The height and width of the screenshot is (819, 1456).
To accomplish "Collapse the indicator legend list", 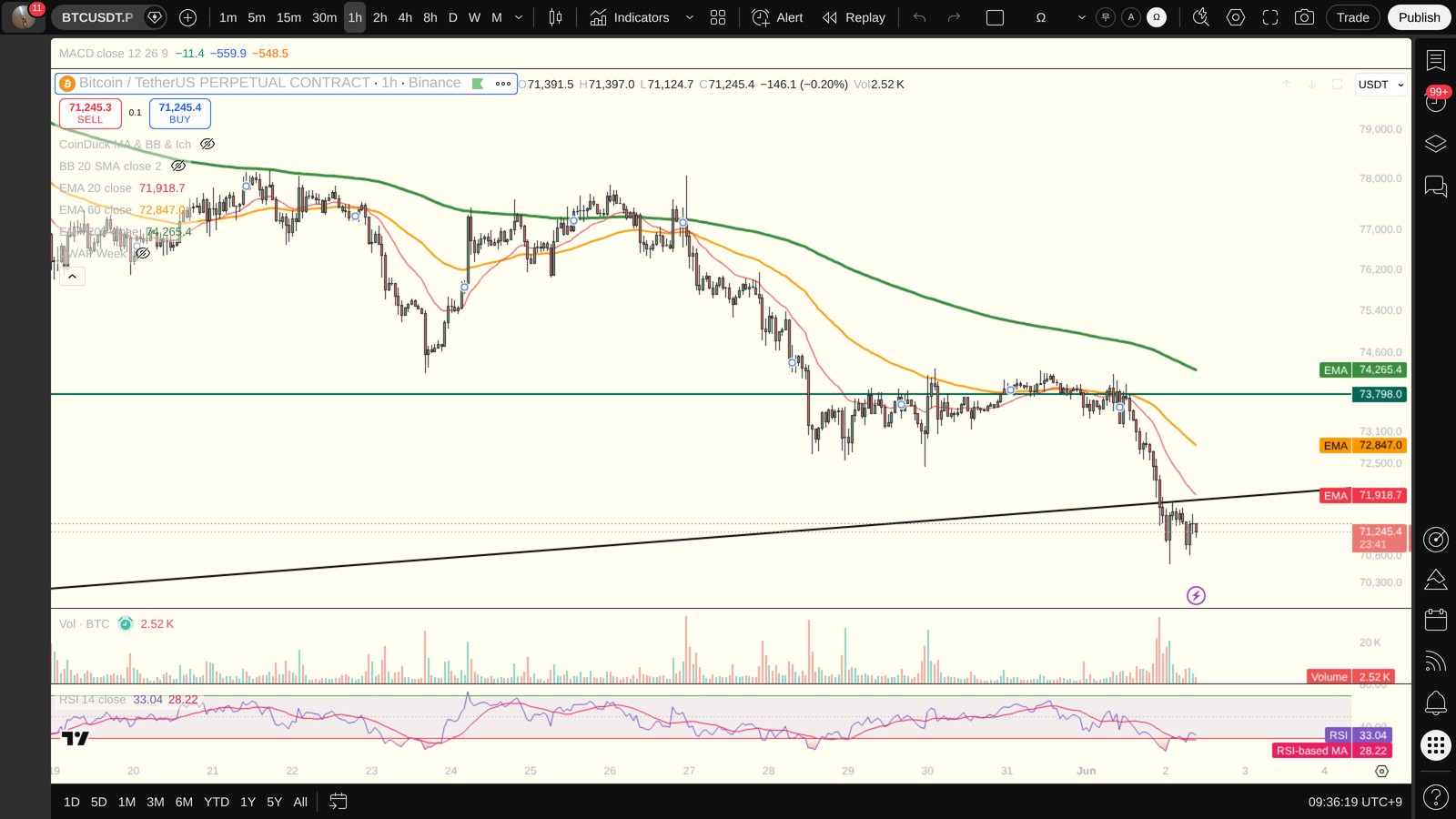I will tap(73, 276).
